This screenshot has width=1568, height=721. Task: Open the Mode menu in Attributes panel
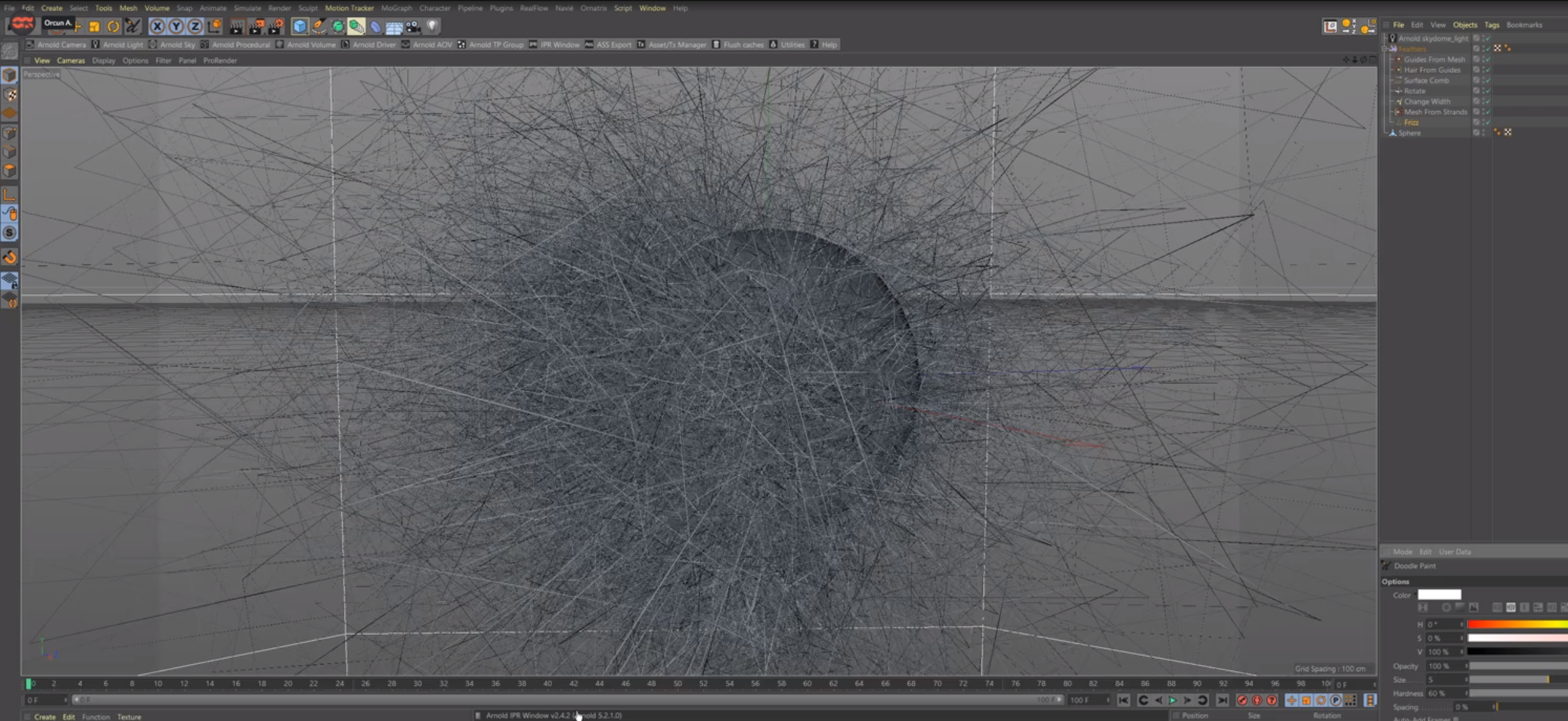pos(1402,552)
